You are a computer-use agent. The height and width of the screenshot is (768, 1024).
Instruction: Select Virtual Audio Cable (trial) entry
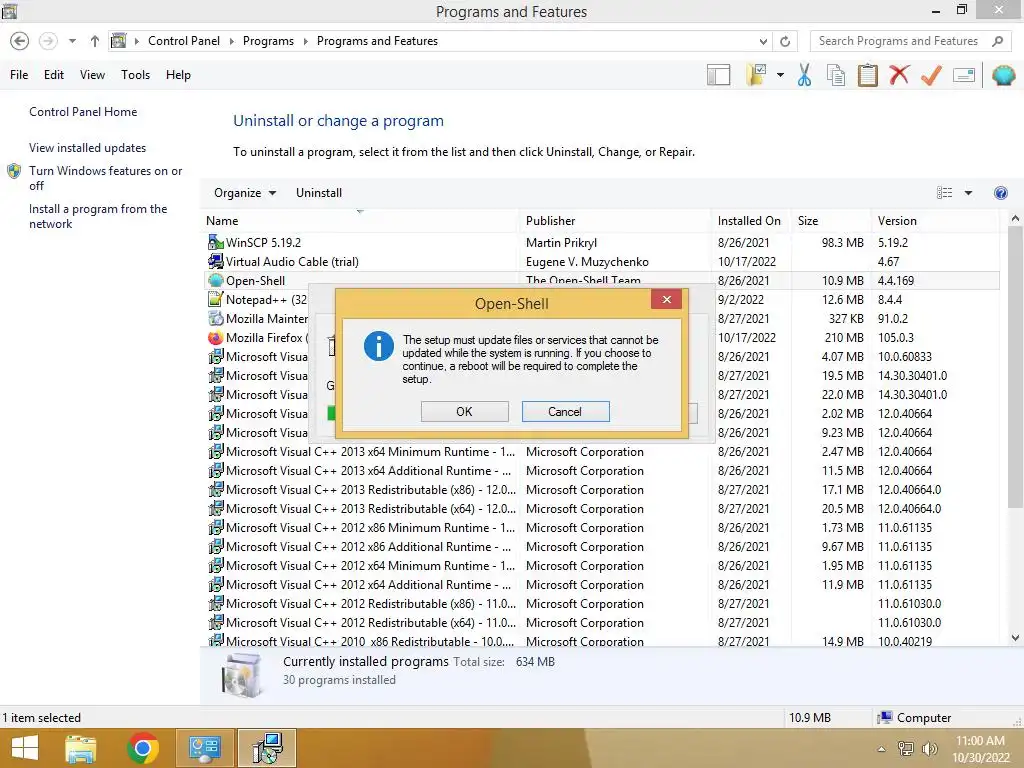pos(601,261)
